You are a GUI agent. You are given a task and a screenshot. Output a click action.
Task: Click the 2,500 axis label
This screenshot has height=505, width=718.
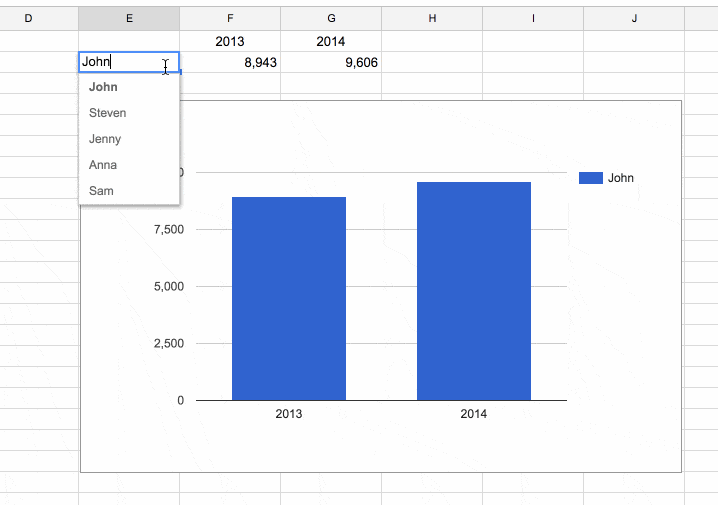coord(169,343)
